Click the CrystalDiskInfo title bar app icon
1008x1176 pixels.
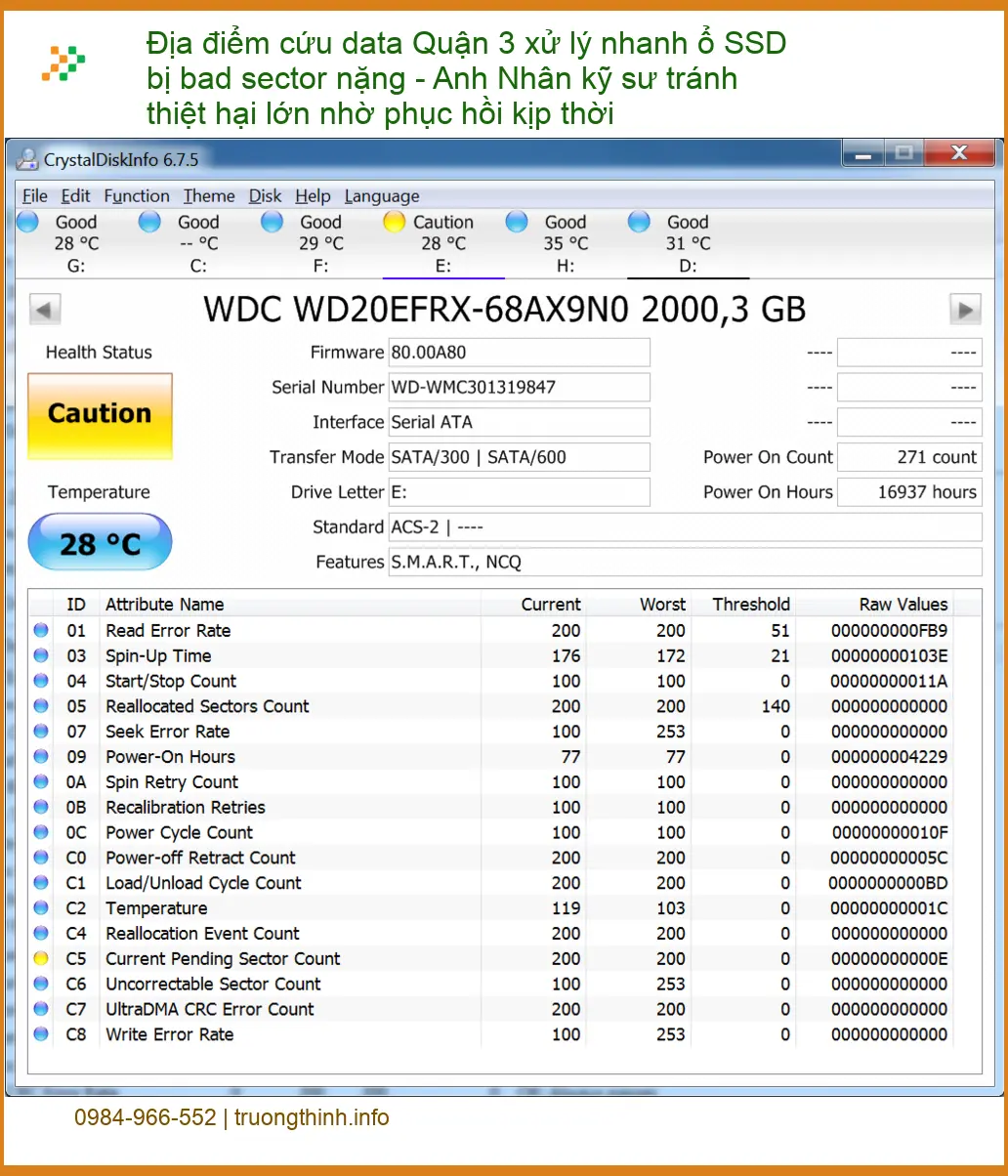[x=29, y=159]
